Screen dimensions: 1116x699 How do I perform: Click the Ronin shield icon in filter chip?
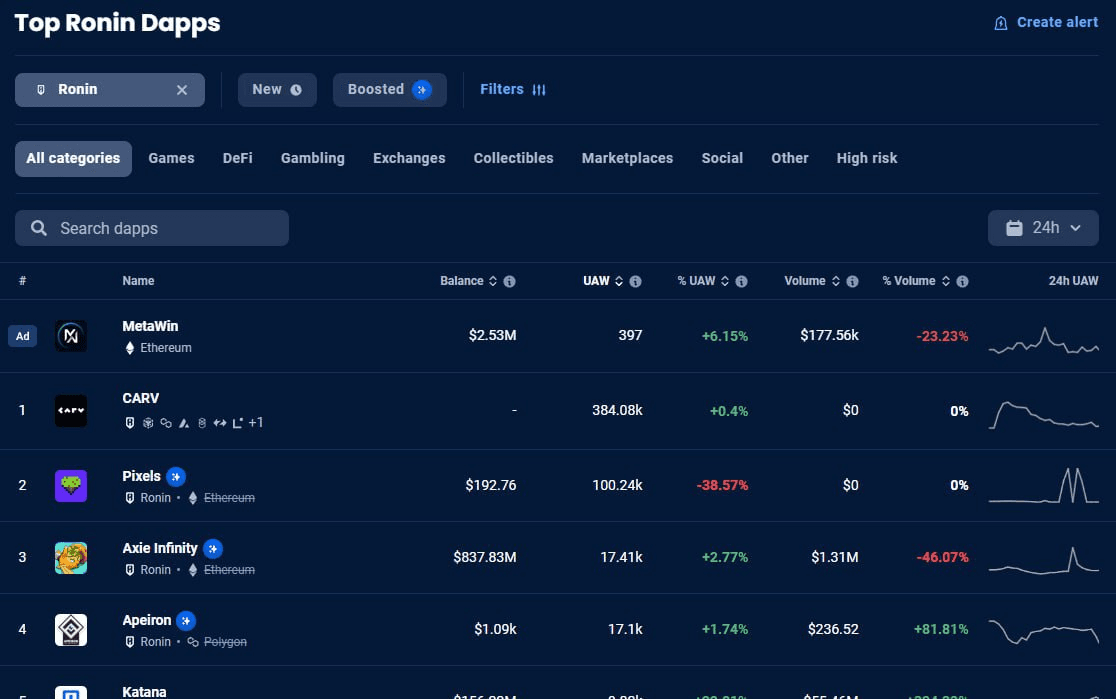[x=41, y=90]
